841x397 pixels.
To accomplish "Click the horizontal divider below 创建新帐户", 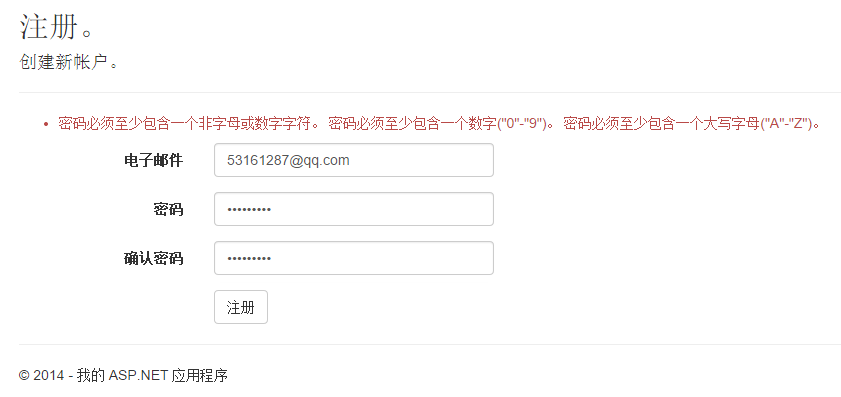I will (x=430, y=92).
